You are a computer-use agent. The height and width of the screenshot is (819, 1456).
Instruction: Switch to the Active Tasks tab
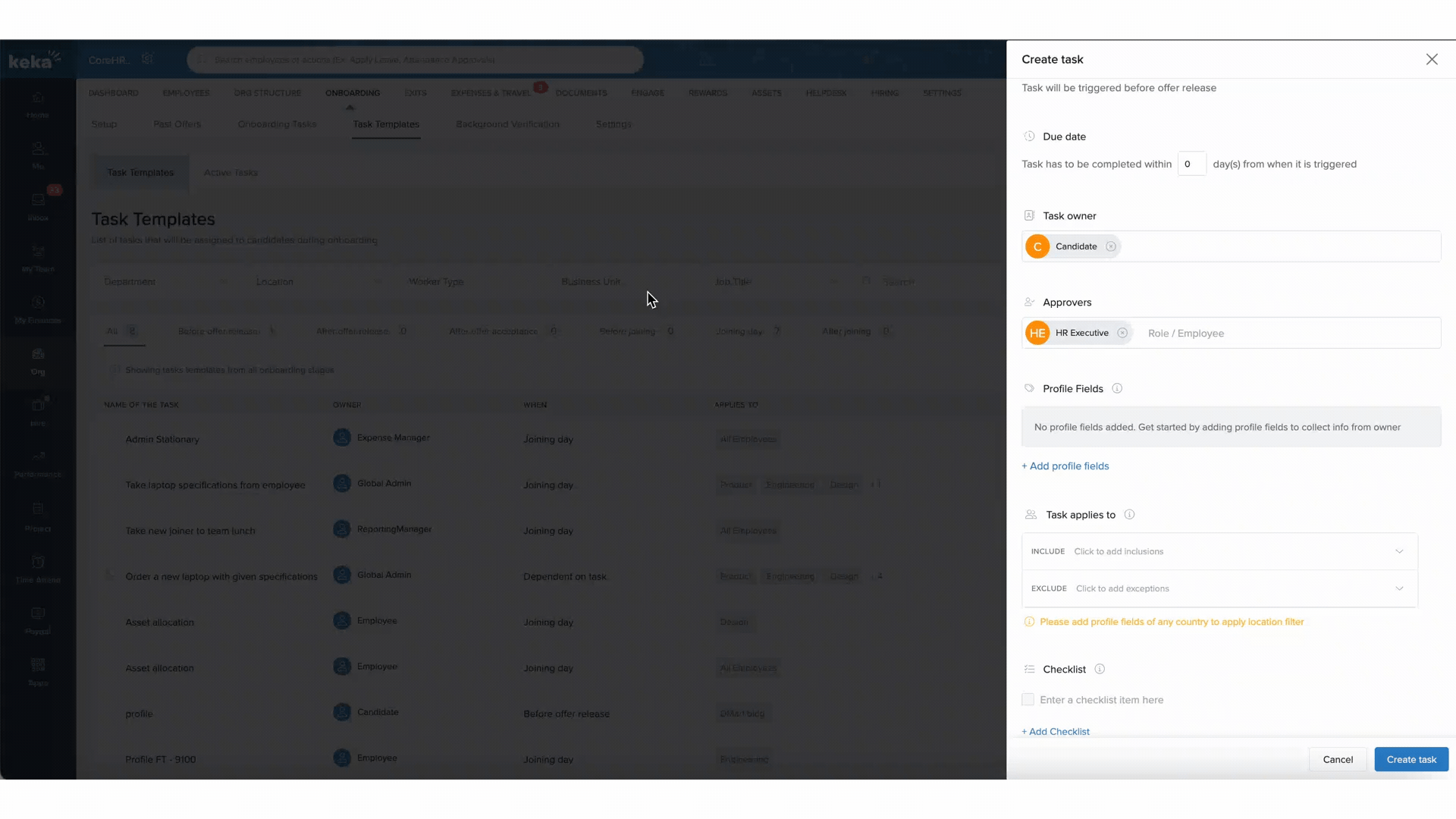coord(230,172)
